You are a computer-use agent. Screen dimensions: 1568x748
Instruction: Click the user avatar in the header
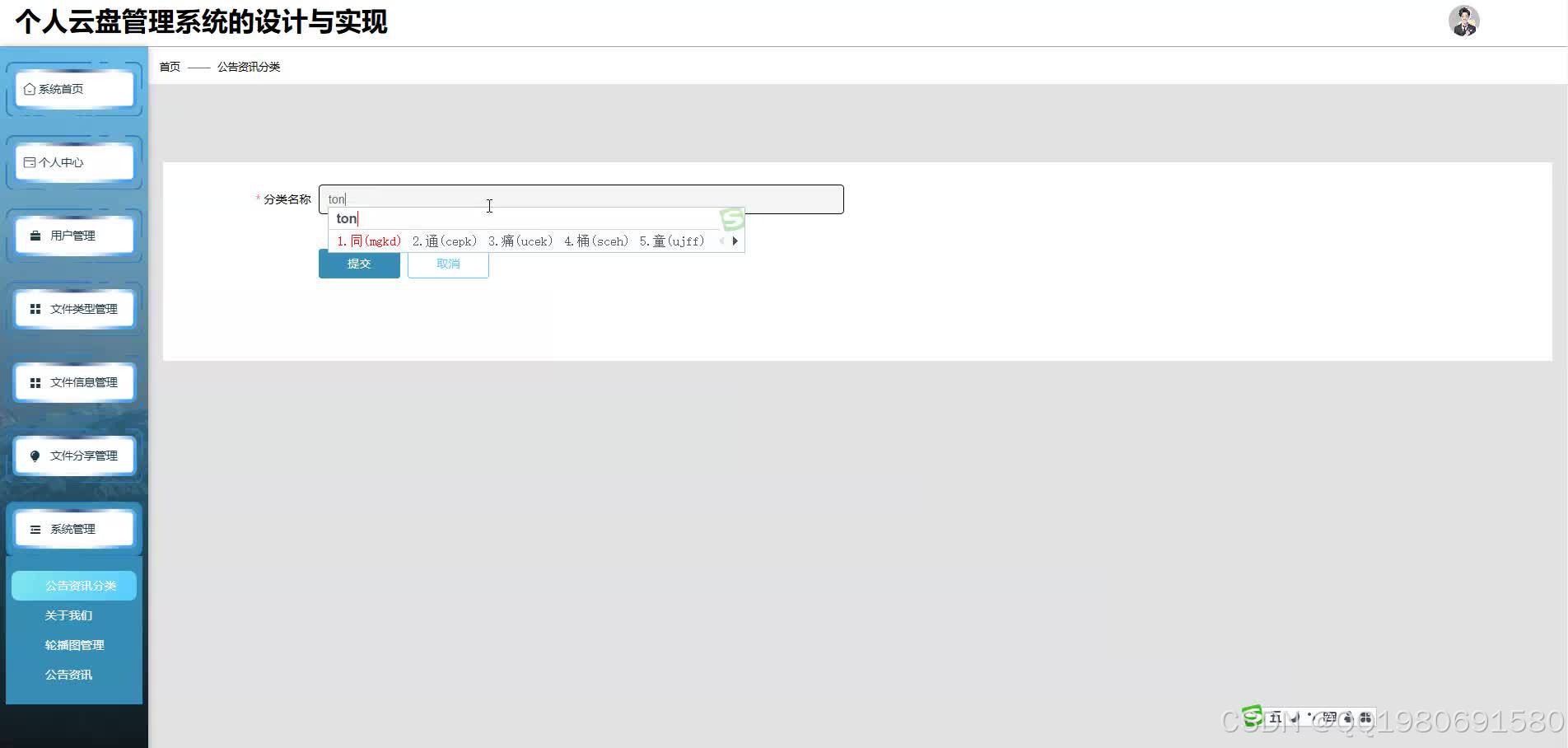(x=1463, y=21)
